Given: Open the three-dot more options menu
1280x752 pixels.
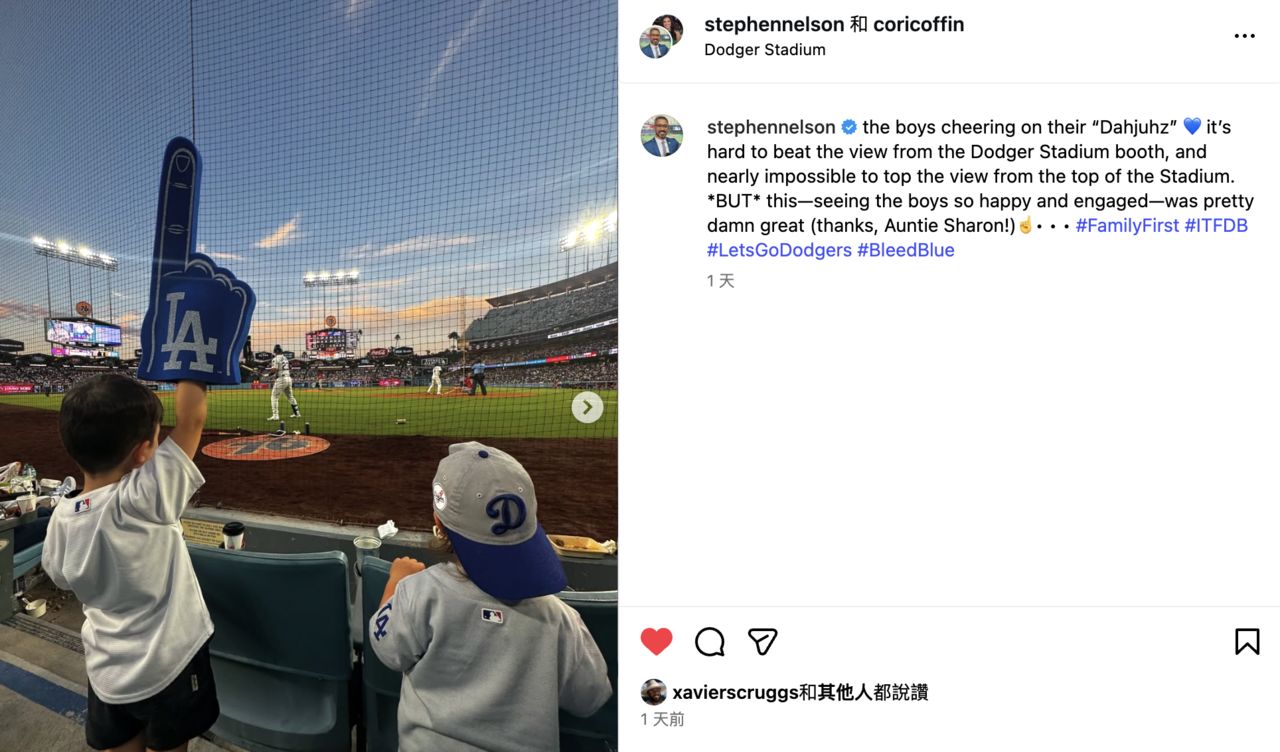Looking at the screenshot, I should click(x=1244, y=36).
